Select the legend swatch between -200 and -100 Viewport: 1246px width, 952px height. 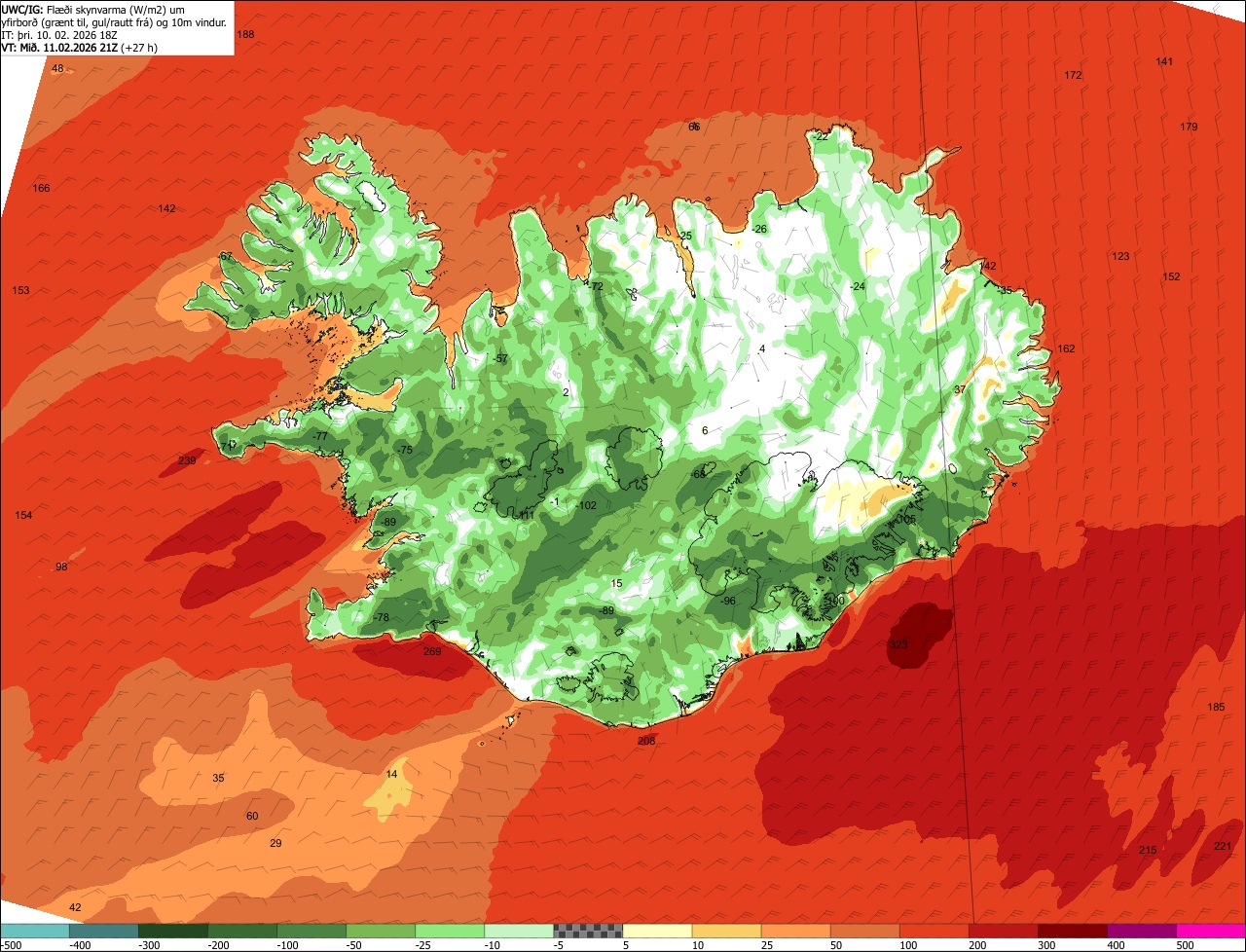click(242, 931)
